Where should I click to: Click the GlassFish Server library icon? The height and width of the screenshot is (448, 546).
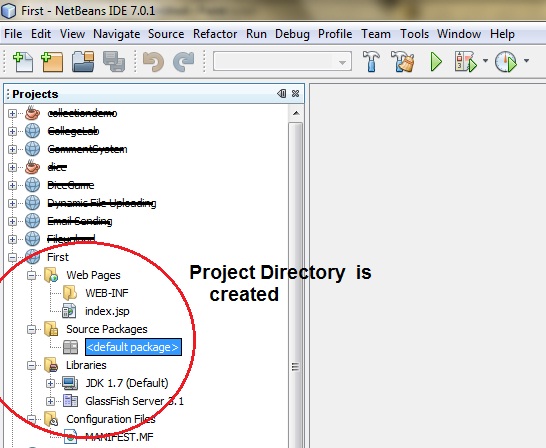click(x=70, y=401)
